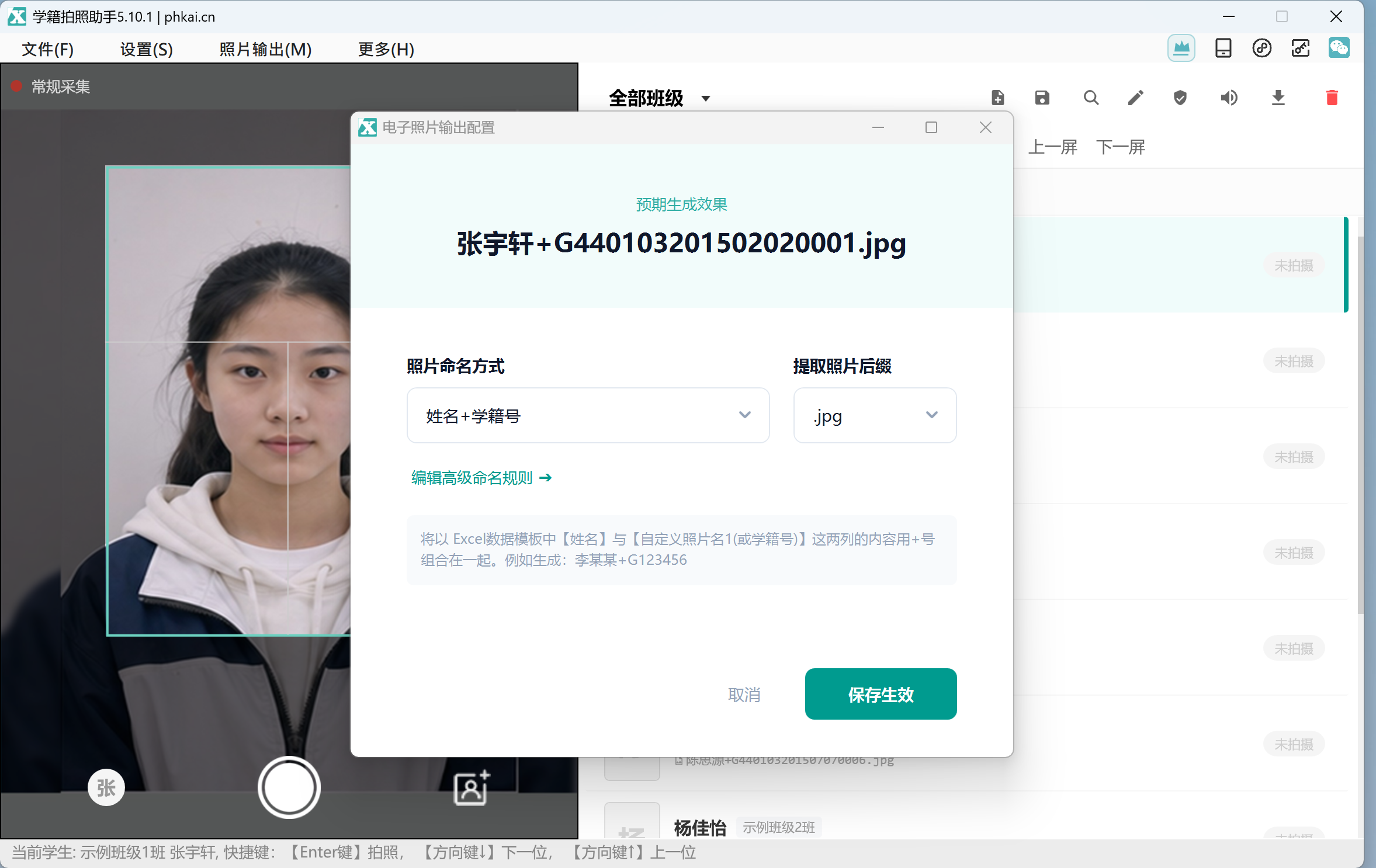Viewport: 1376px width, 868px height.
Task: Click the circular link icon in top toolbar
Action: click(x=1261, y=48)
